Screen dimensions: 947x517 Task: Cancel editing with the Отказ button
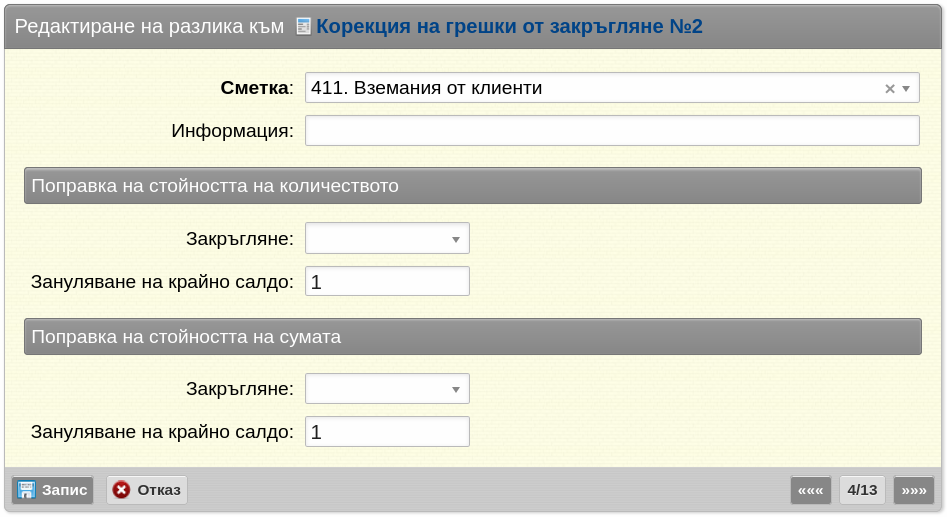pyautogui.click(x=147, y=490)
